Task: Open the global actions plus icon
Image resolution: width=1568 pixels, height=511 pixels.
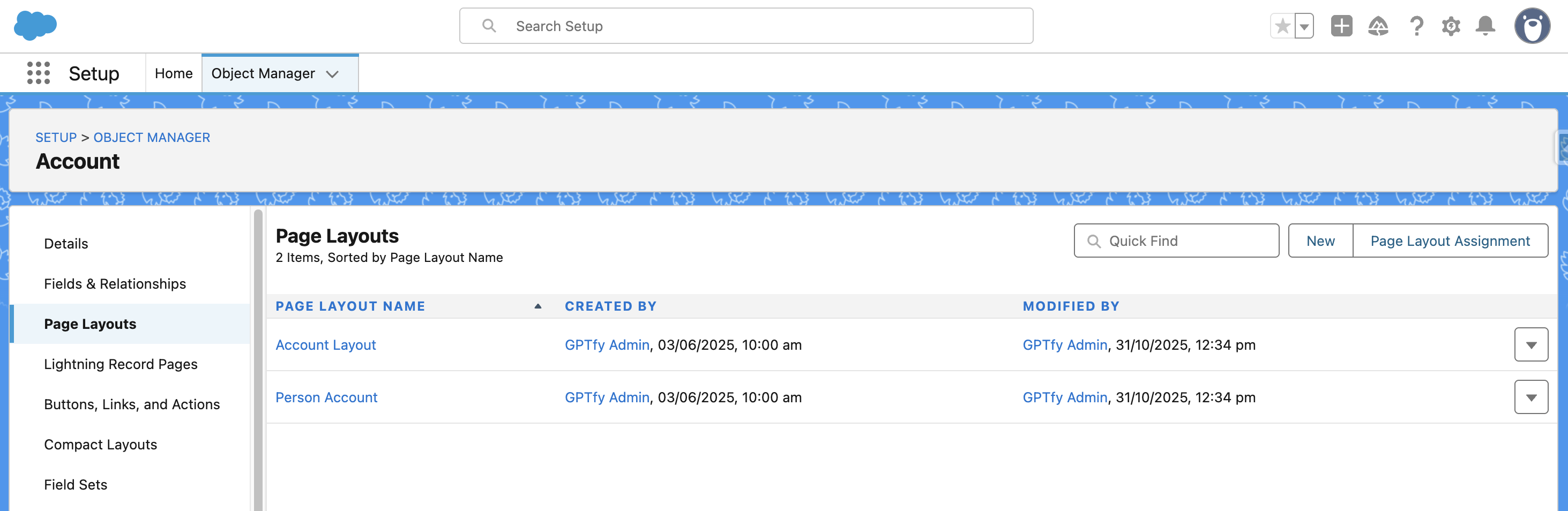Action: (x=1341, y=26)
